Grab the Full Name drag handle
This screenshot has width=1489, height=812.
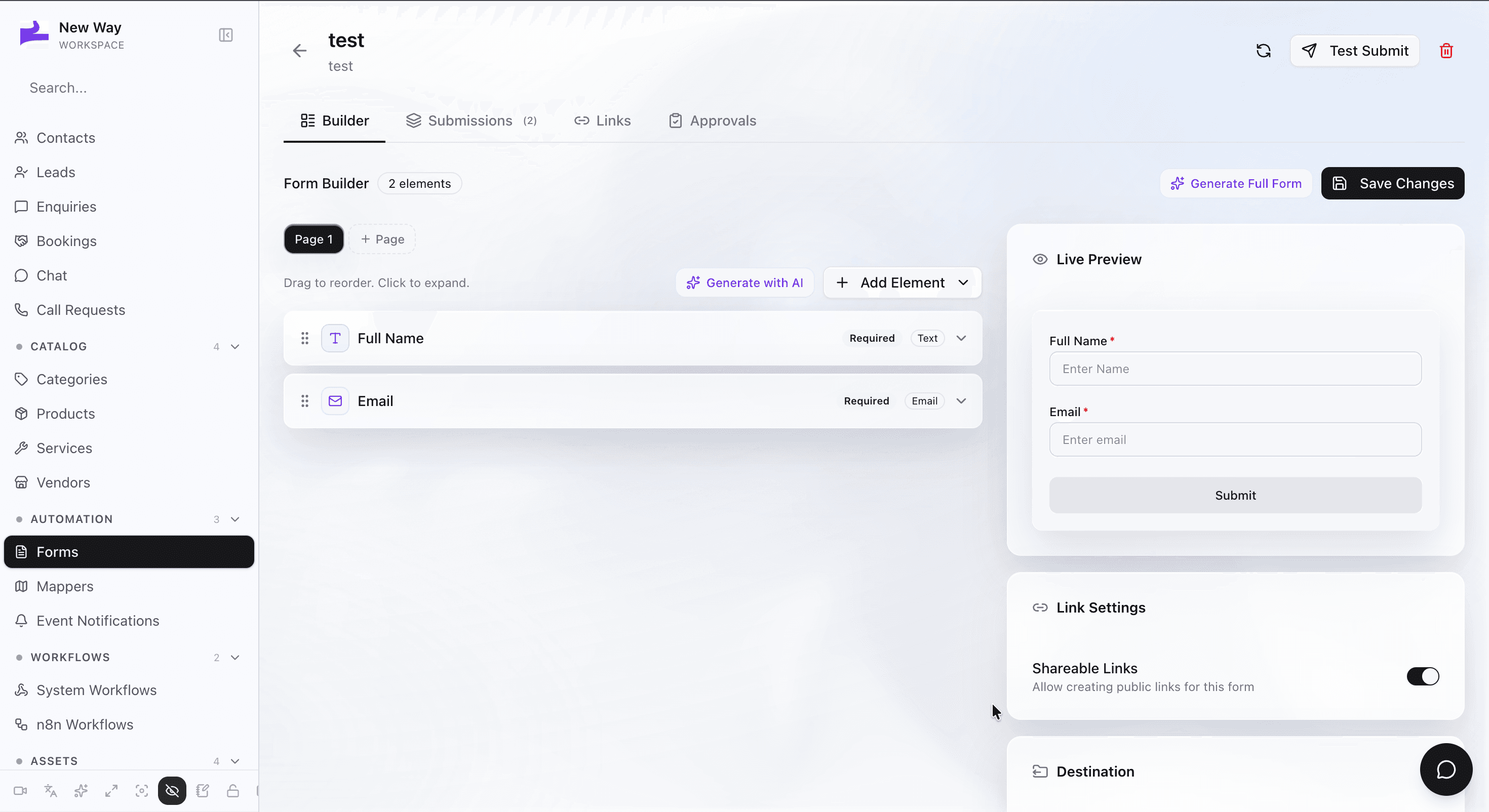[304, 338]
